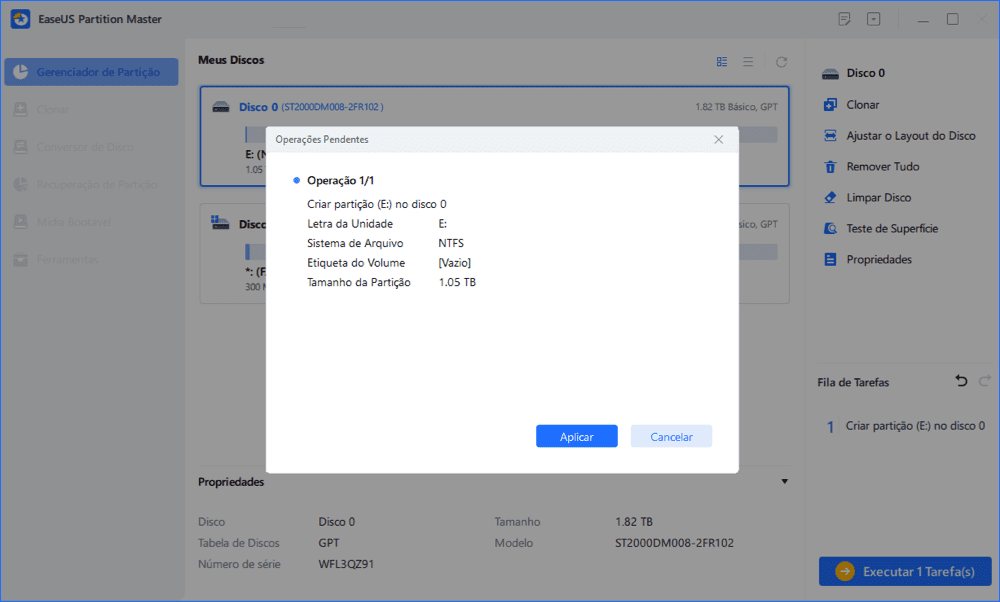Click the orange arrow on Executar button
1000x602 pixels.
tap(845, 571)
